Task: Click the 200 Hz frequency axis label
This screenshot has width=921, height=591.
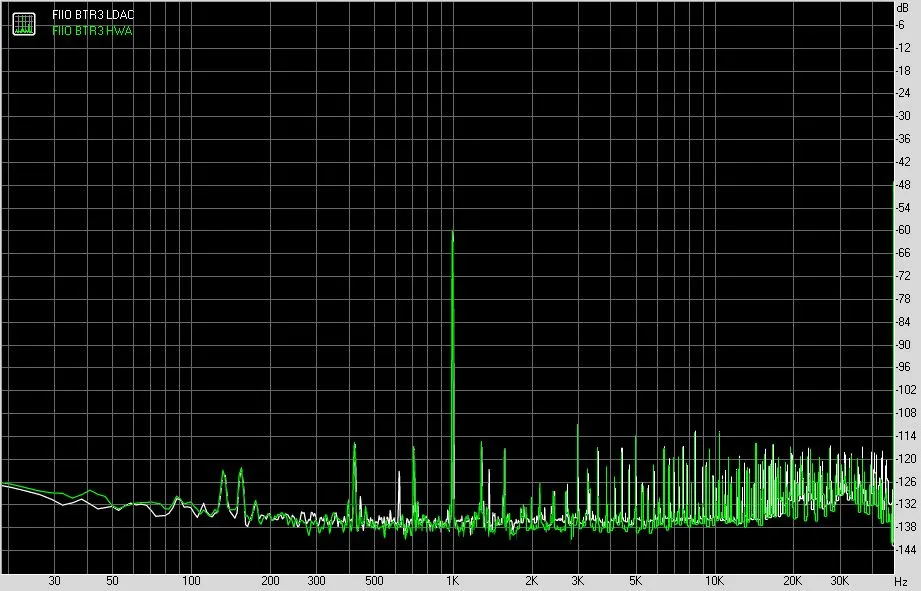Action: click(x=270, y=581)
